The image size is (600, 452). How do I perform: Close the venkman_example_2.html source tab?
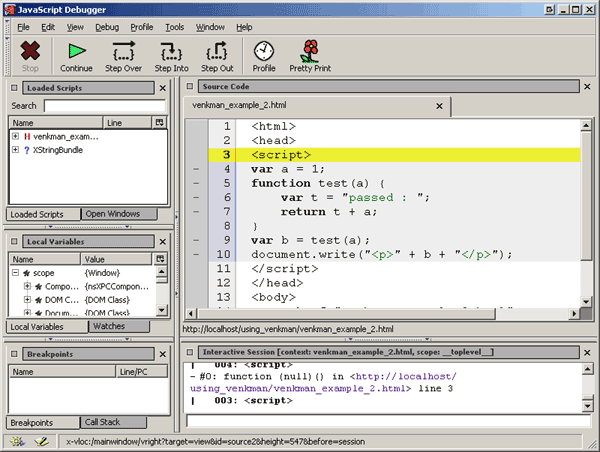click(x=439, y=106)
